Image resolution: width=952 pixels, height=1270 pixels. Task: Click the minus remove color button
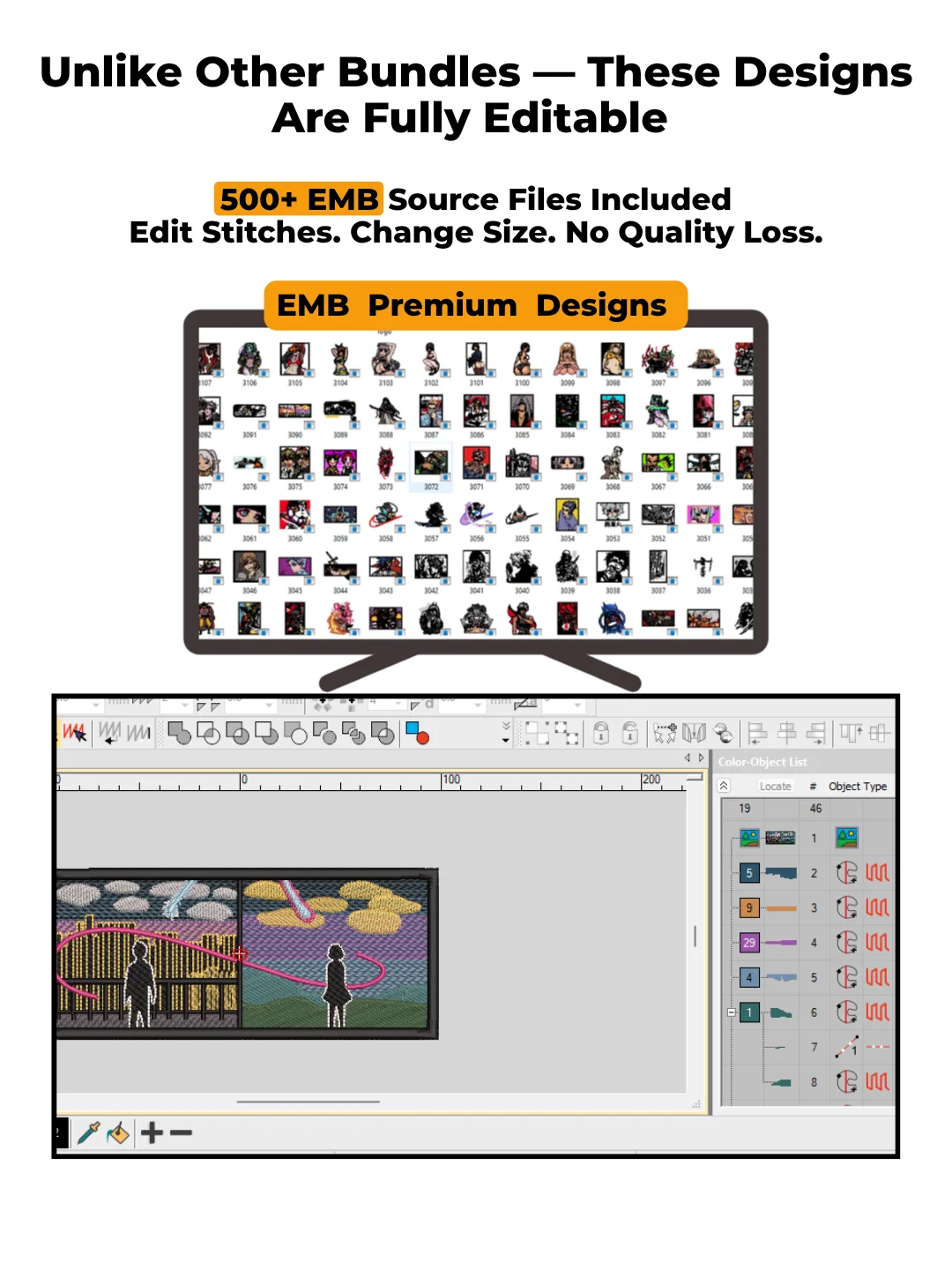pyautogui.click(x=181, y=1132)
